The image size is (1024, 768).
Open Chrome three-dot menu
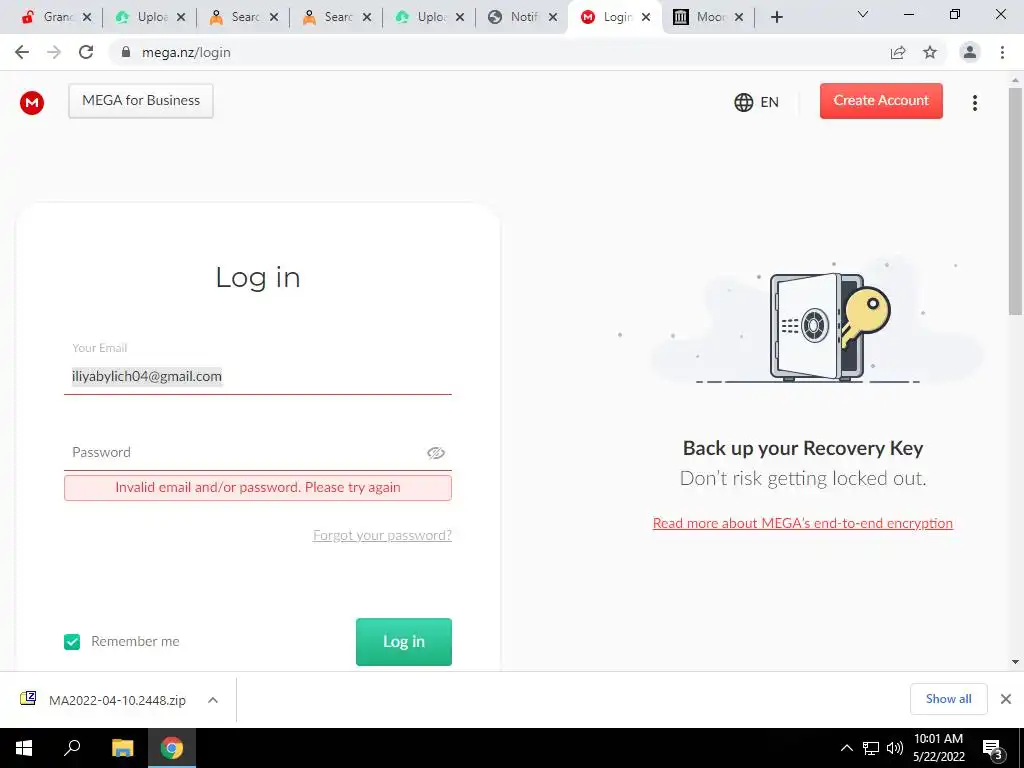(x=1002, y=52)
